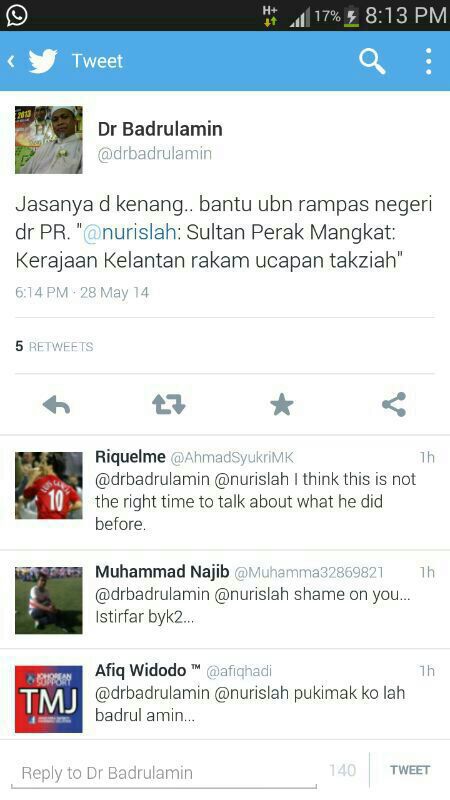The image size is (450, 800).
Task: Share the tweet via share icon
Action: [x=394, y=405]
